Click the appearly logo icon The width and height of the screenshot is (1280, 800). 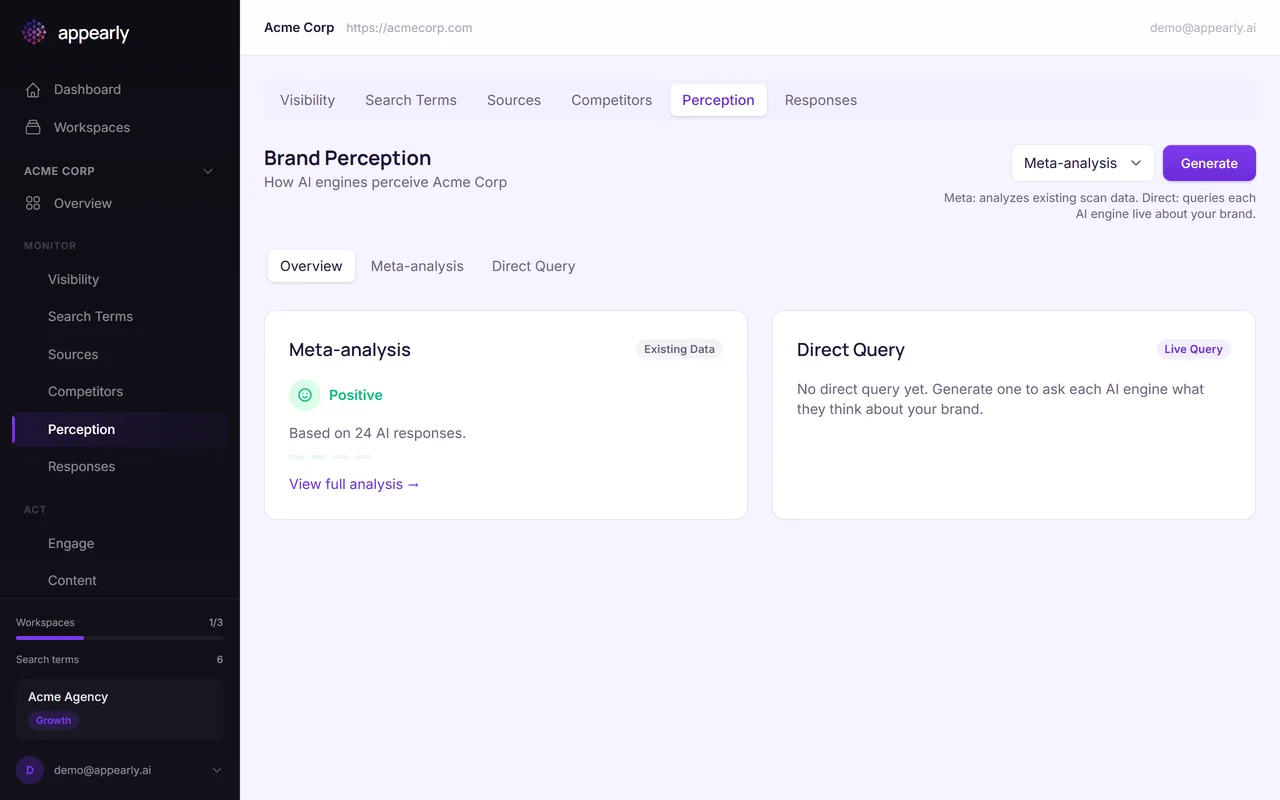[x=34, y=33]
